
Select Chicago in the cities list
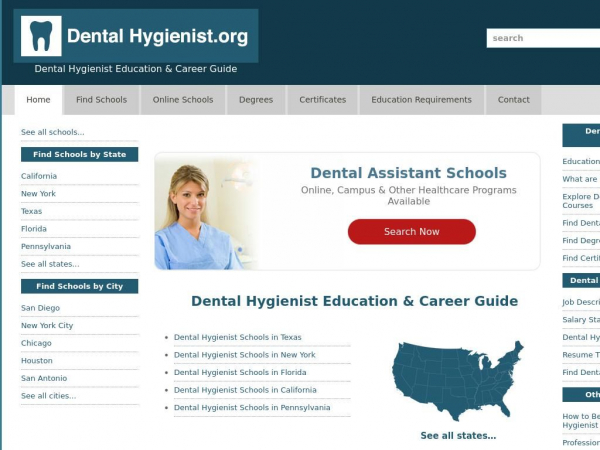36,343
